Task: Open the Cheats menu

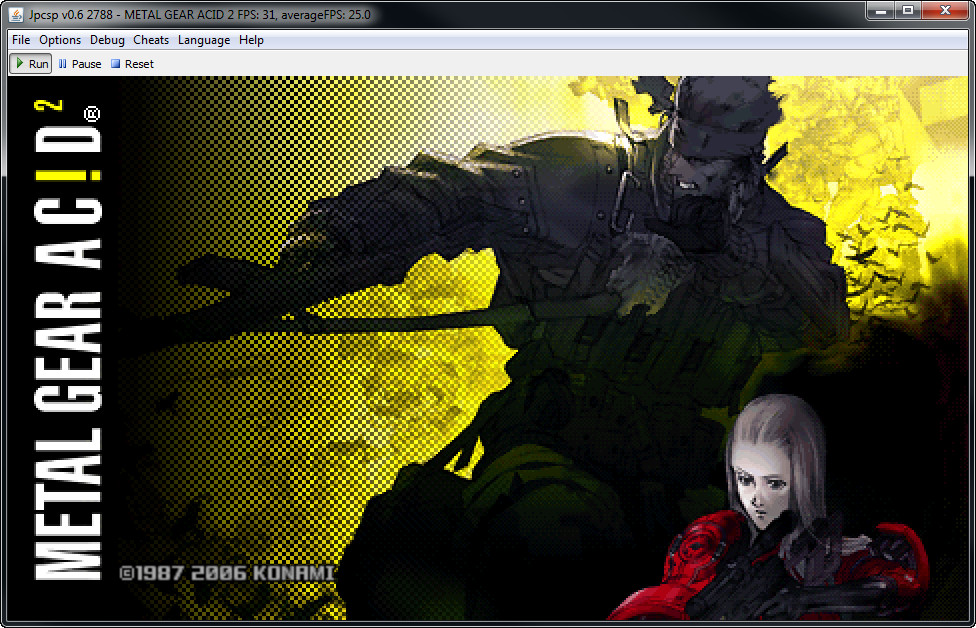Action: [151, 40]
